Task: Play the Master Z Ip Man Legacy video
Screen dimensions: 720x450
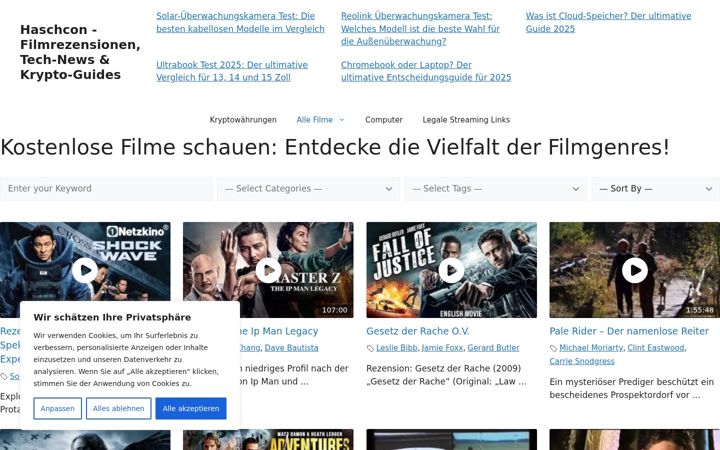Action: [x=268, y=270]
